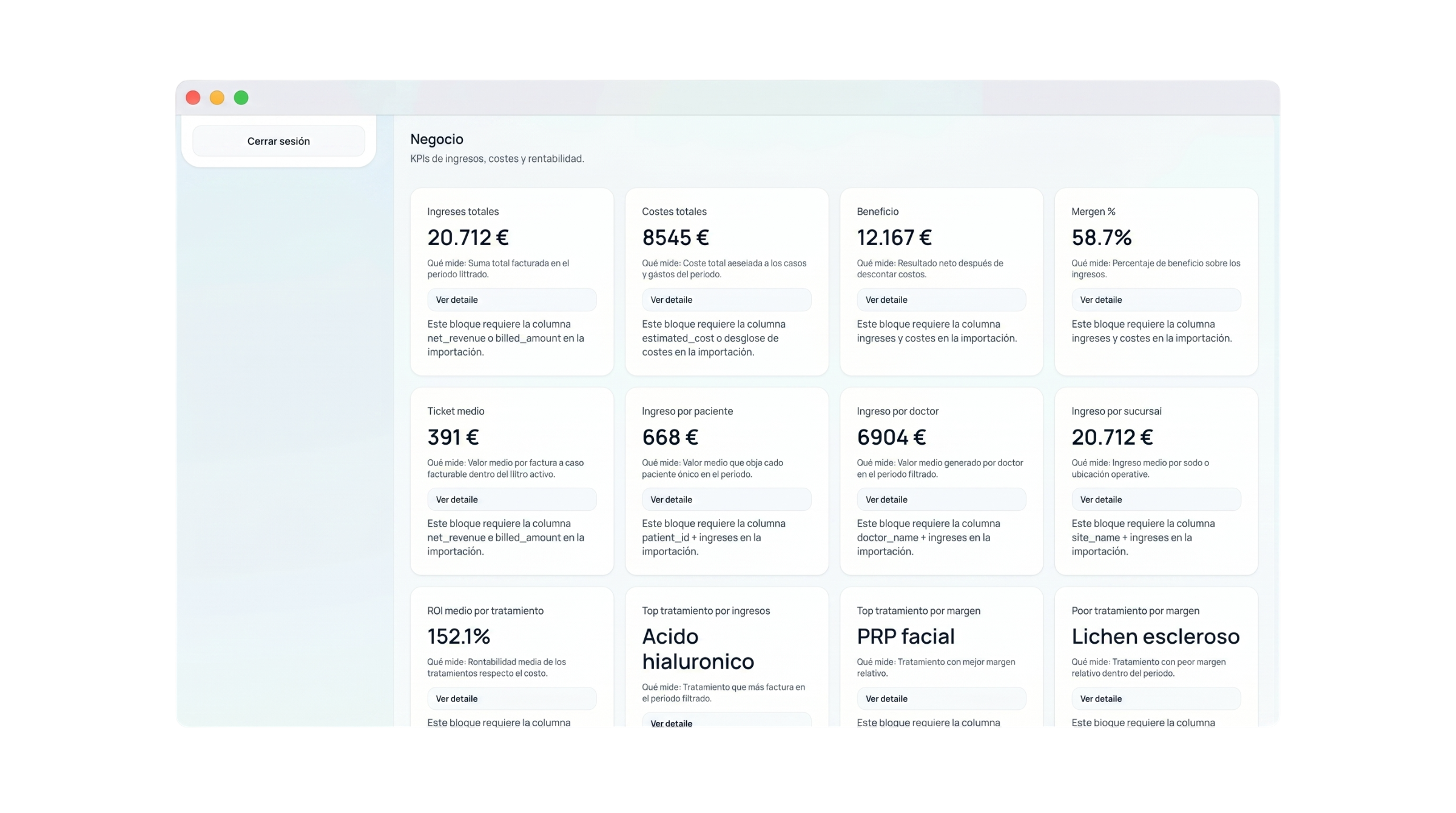This screenshot has height=813, width=1456.
Task: Click the green maximize window button
Action: [241, 98]
